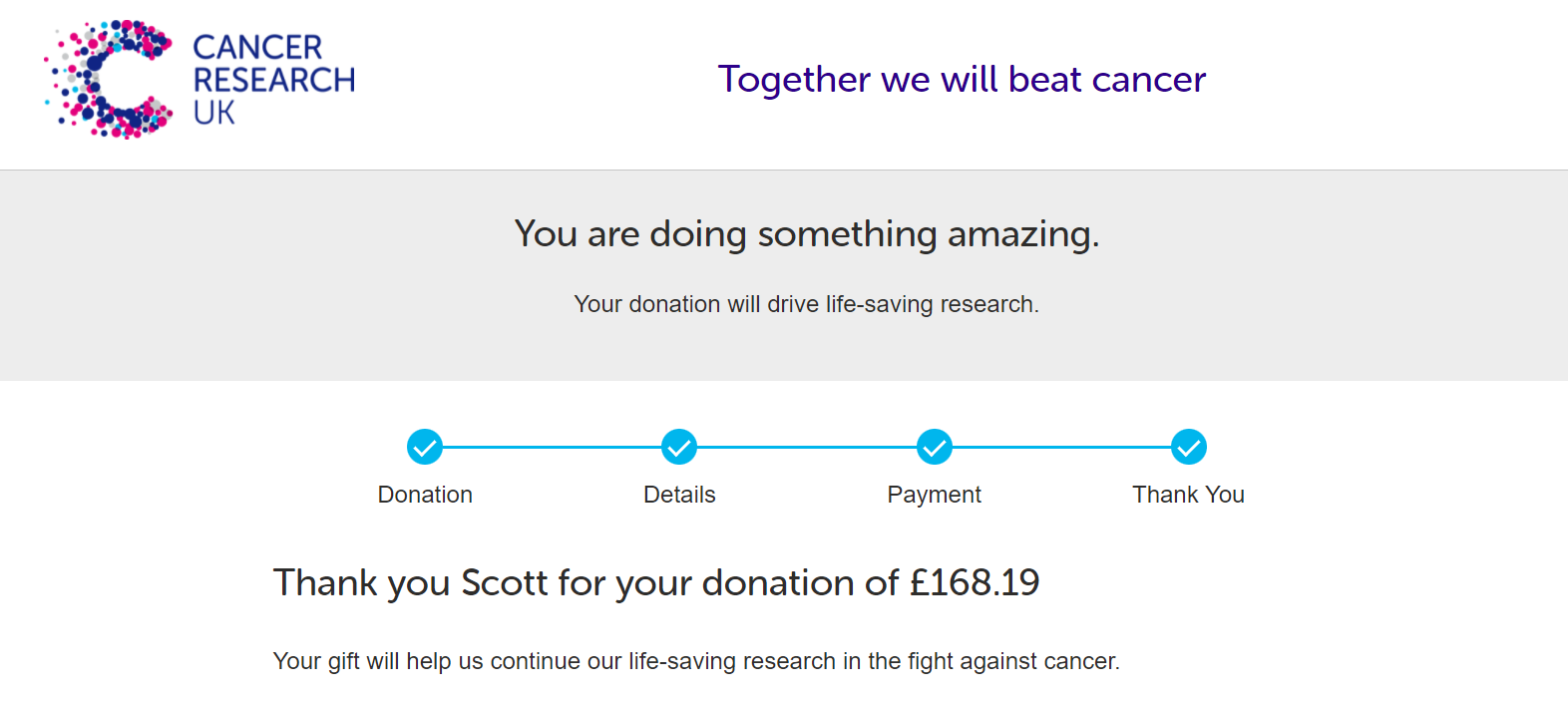
Task: Click the £168.19 donation amount
Action: pos(975,582)
